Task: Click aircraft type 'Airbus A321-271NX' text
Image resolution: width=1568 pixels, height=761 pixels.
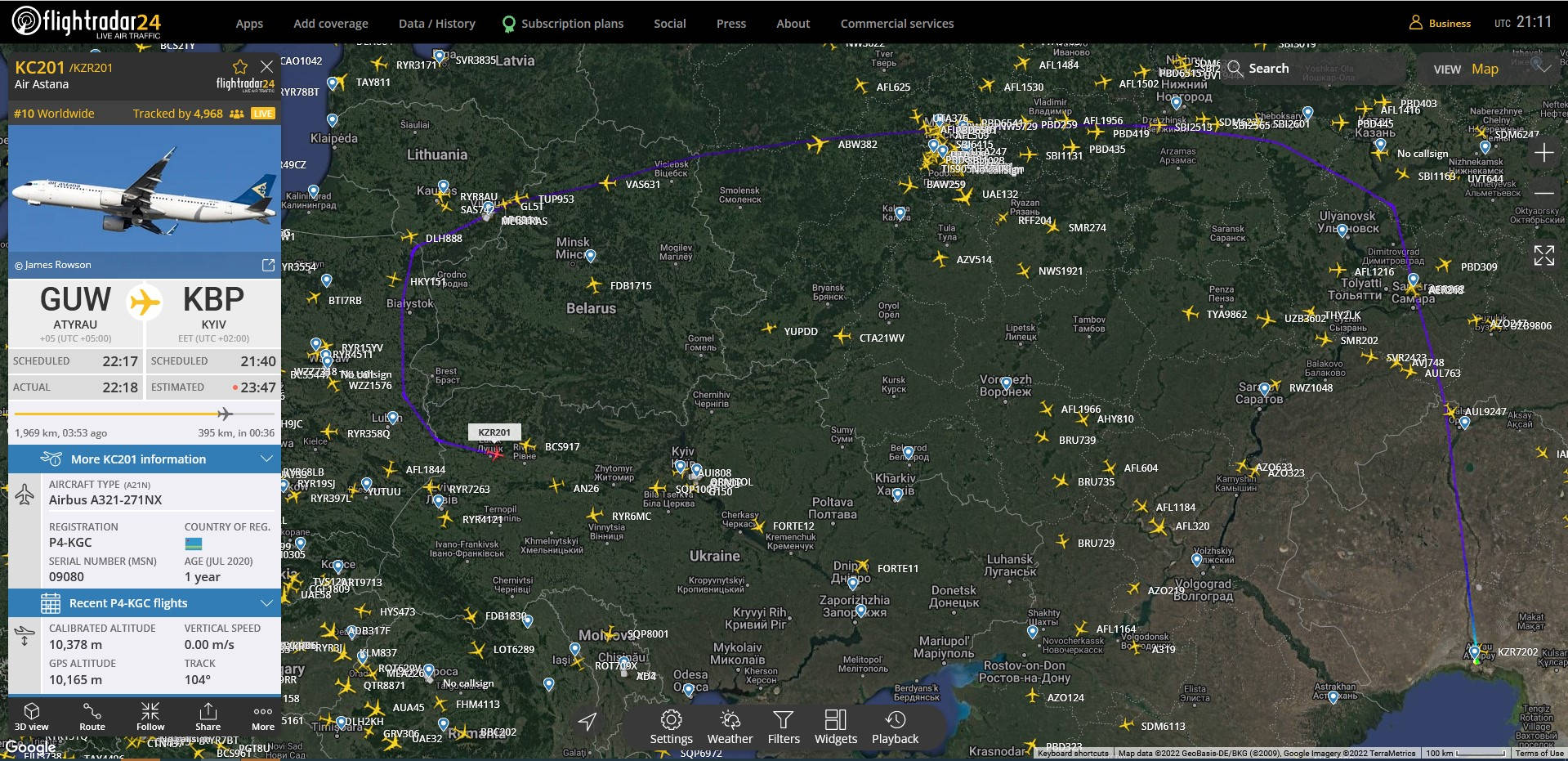Action: tap(105, 500)
